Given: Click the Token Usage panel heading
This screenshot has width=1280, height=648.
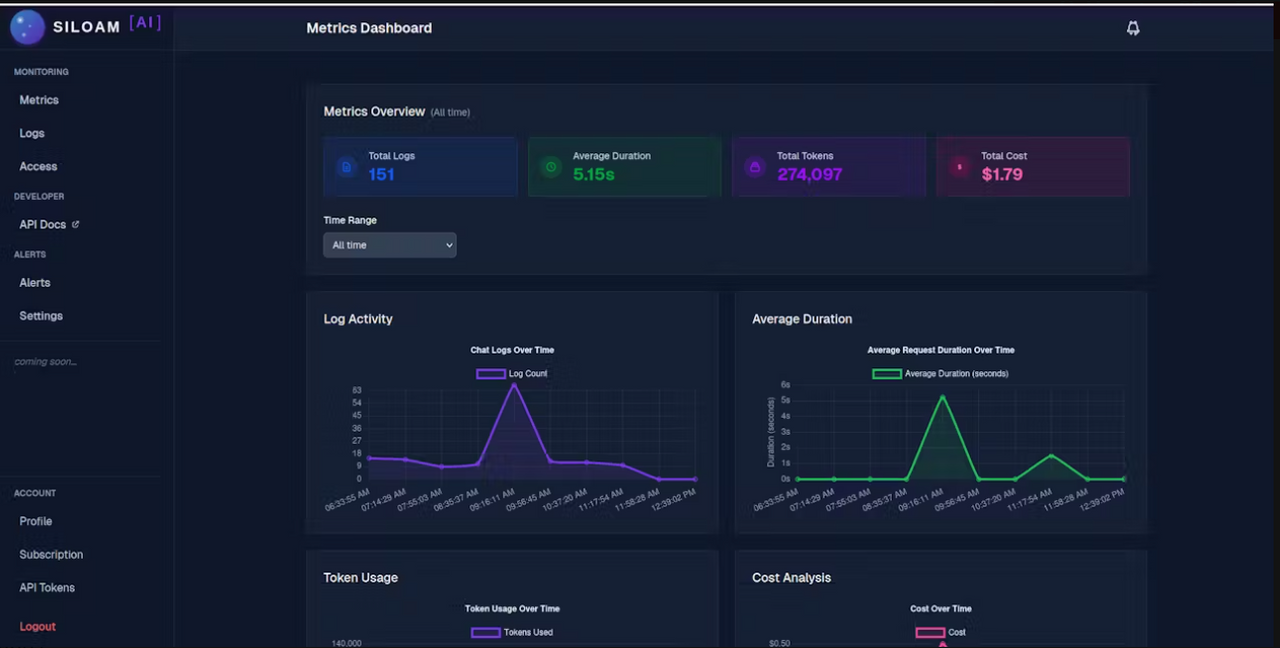Looking at the screenshot, I should pyautogui.click(x=361, y=577).
